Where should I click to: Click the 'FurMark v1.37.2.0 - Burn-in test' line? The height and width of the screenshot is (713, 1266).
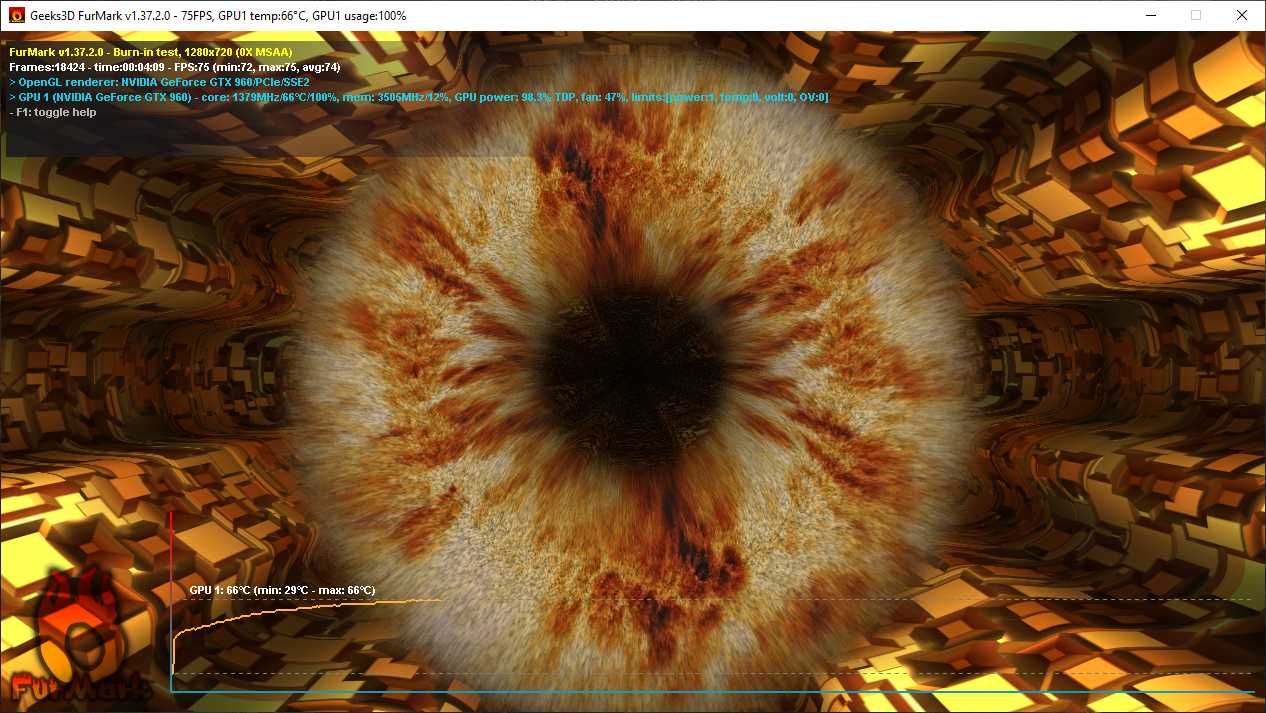point(151,52)
